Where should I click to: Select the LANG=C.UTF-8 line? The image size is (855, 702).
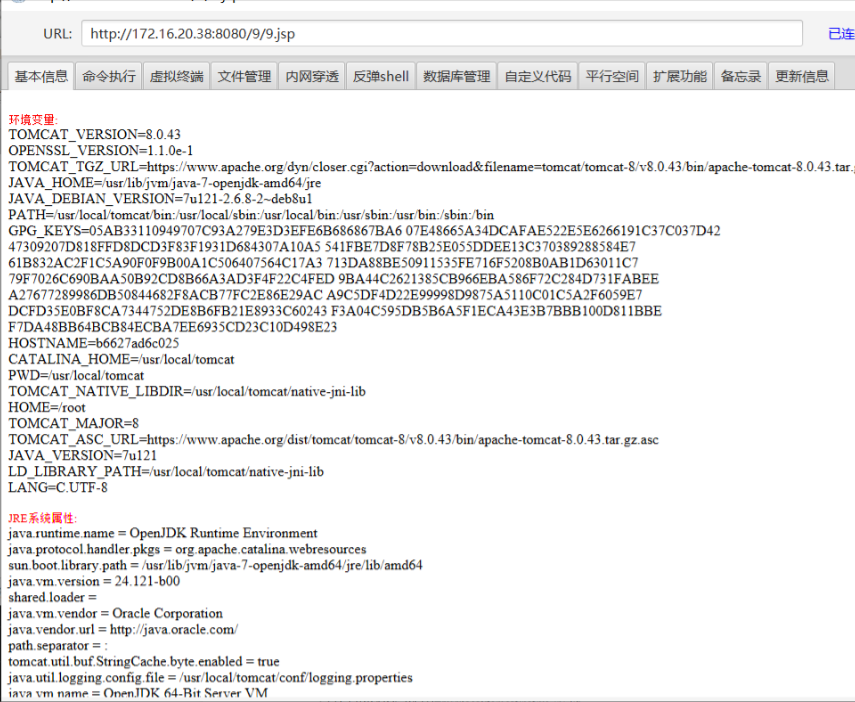pos(58,488)
